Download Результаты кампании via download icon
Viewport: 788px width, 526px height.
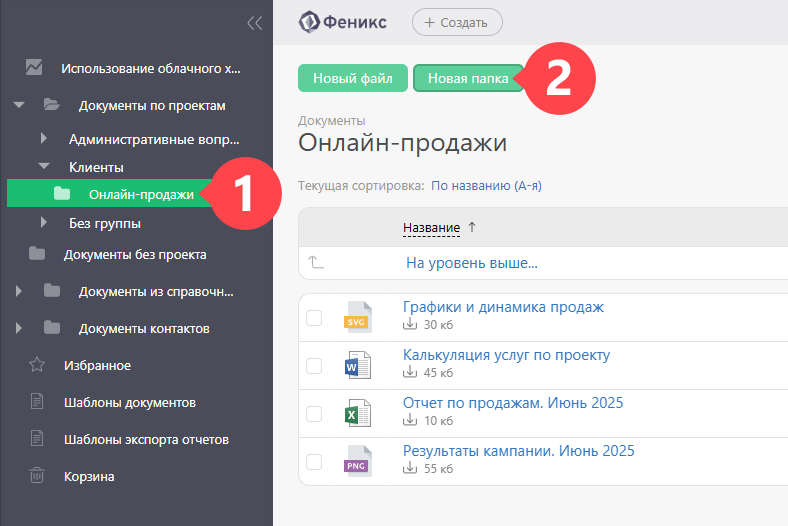410,468
